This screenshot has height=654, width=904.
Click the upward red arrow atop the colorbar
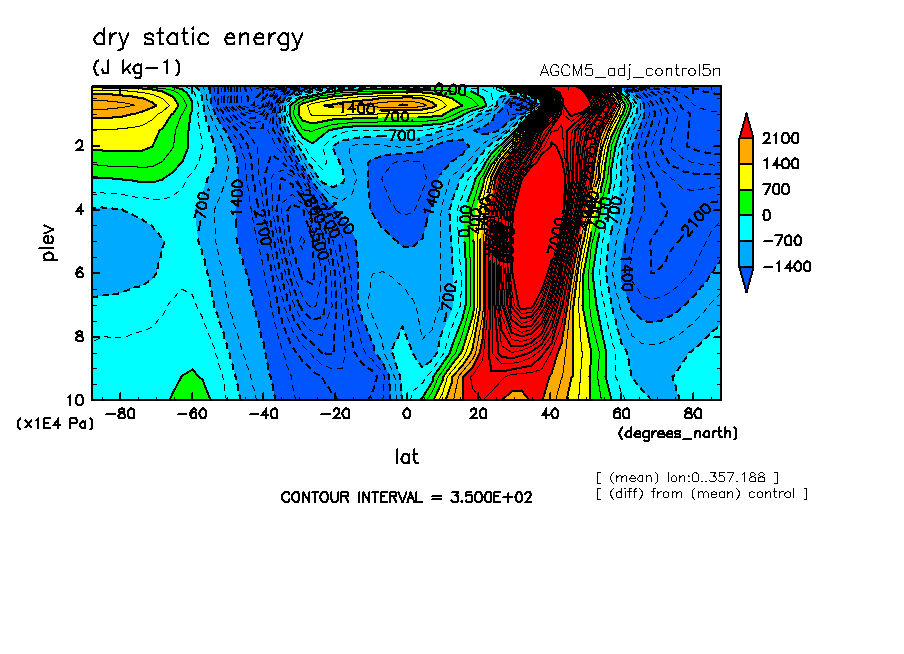(746, 126)
